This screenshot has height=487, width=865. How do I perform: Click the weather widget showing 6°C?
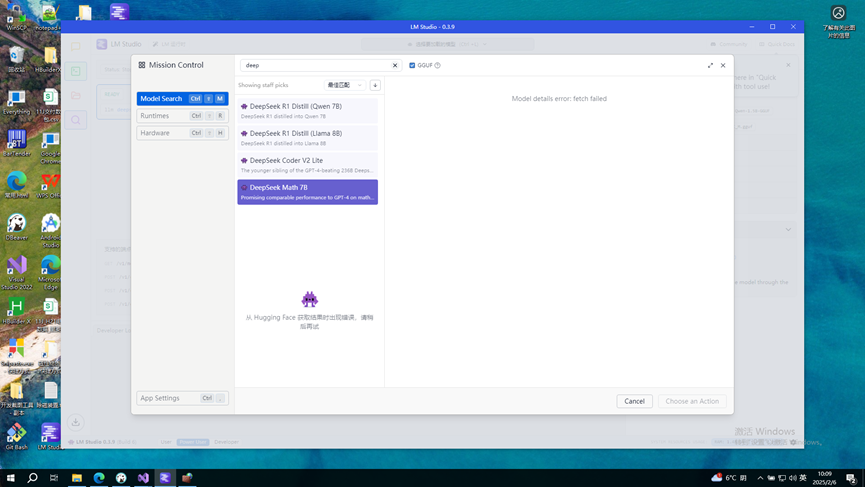pyautogui.click(x=729, y=478)
